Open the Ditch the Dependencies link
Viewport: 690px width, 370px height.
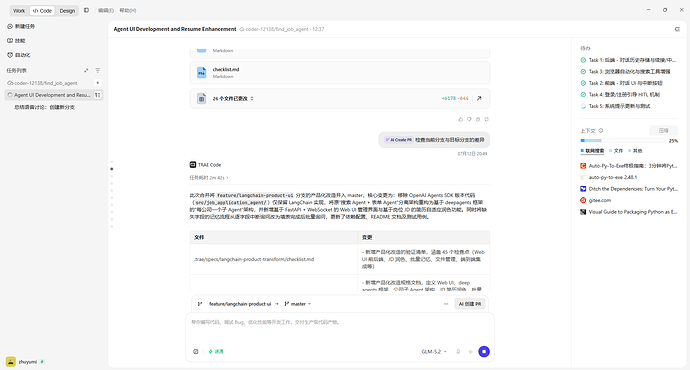(628, 189)
